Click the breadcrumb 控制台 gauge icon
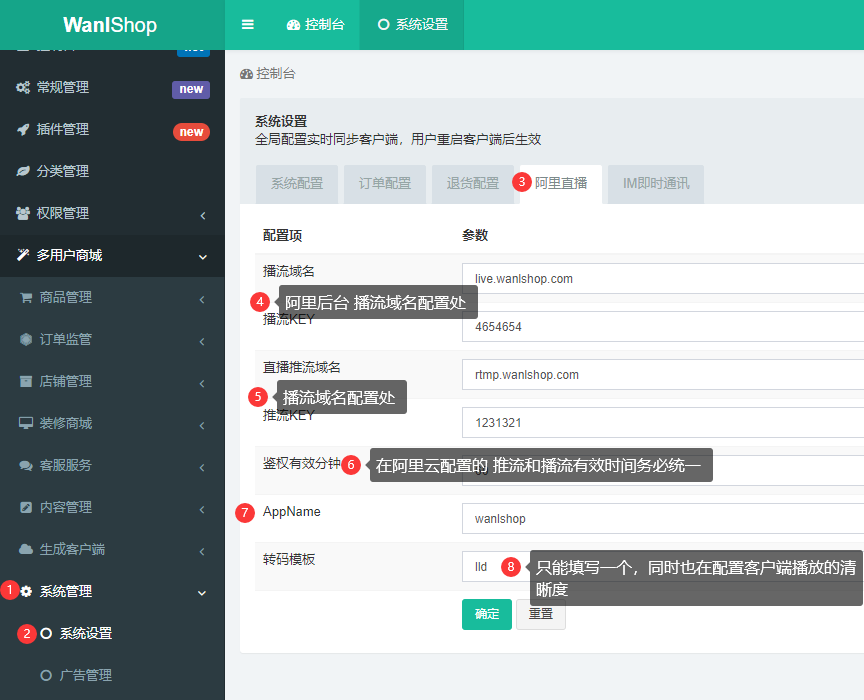This screenshot has width=864, height=700. [246, 74]
